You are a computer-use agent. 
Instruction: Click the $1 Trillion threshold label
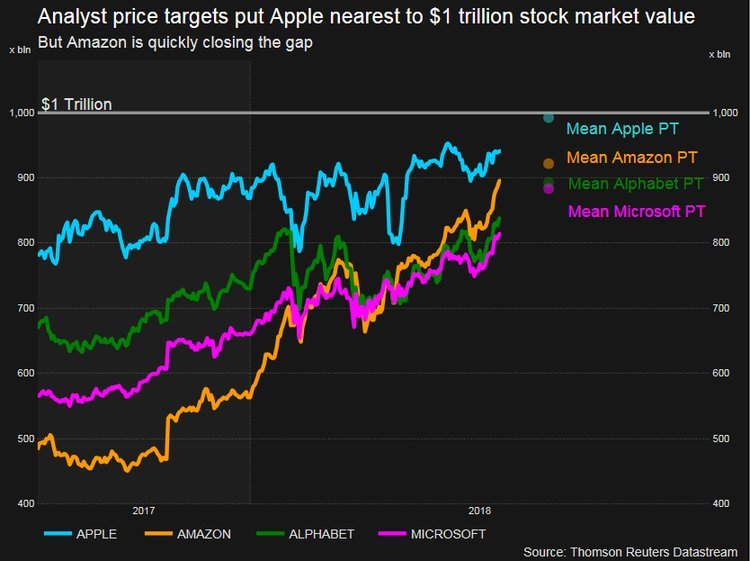[x=76, y=104]
